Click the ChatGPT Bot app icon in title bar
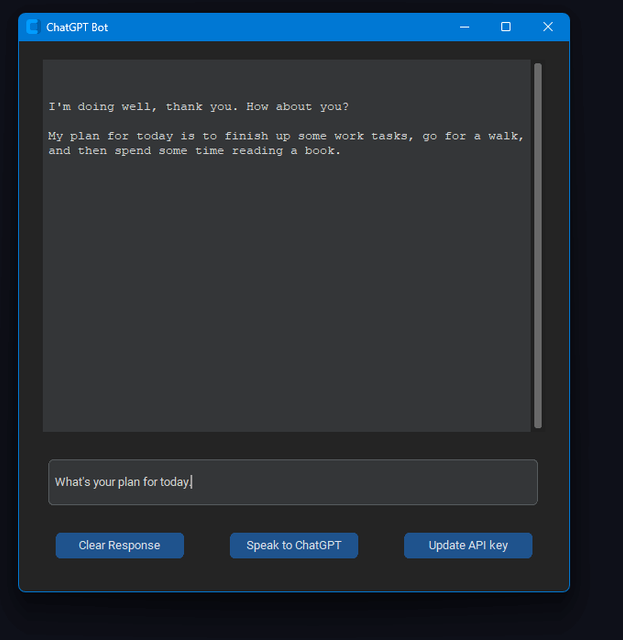Image resolution: width=623 pixels, height=640 pixels. click(x=33, y=27)
